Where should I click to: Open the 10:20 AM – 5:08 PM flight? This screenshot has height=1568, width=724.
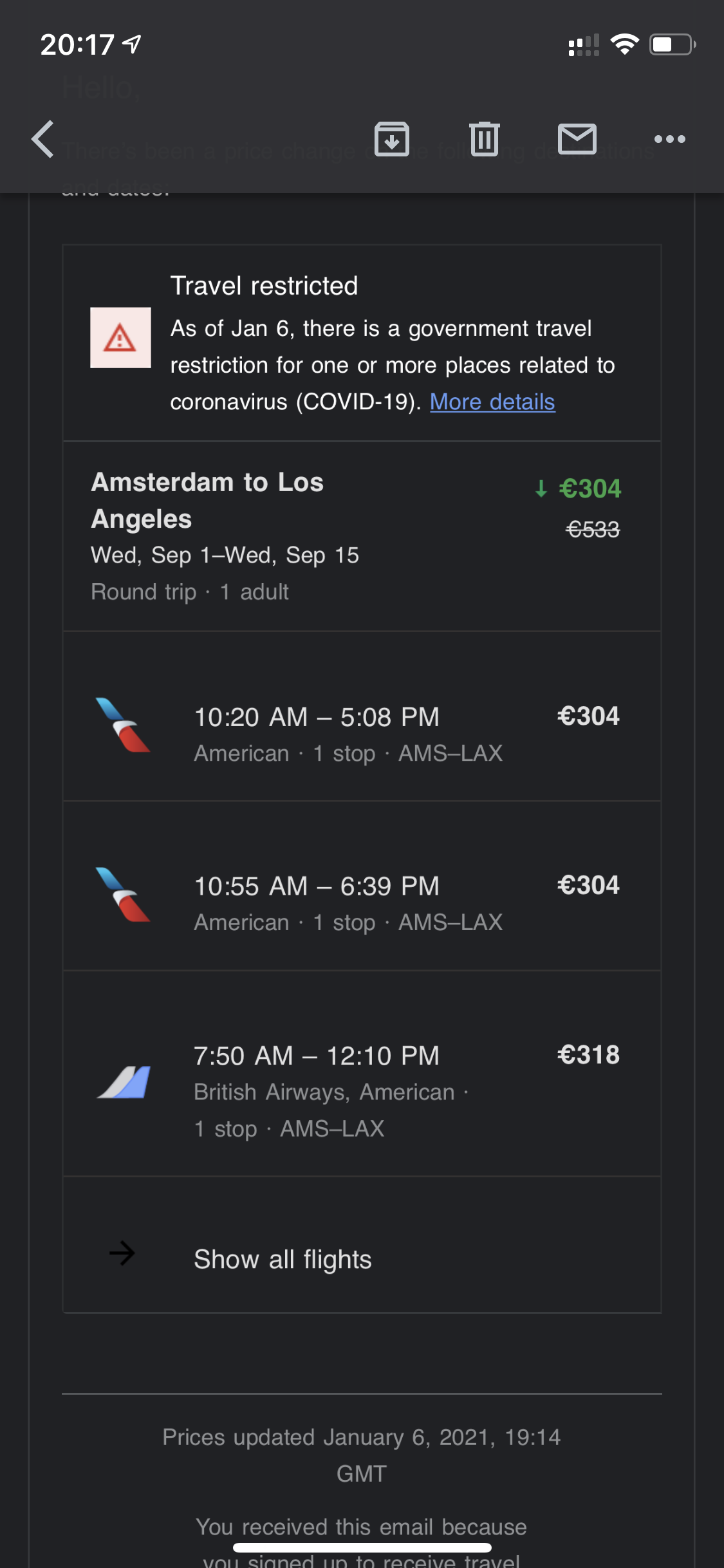pos(317,717)
